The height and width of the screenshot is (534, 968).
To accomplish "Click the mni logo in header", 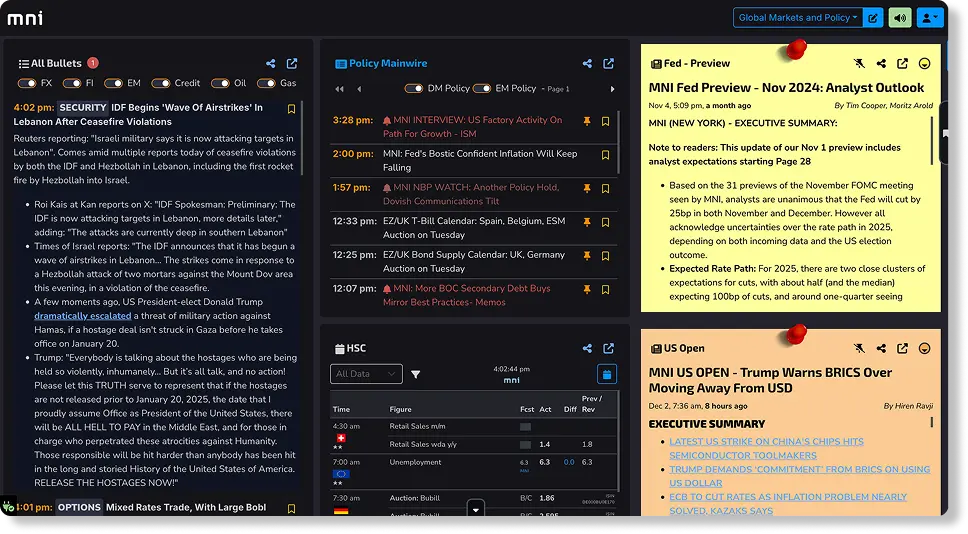I will (25, 19).
